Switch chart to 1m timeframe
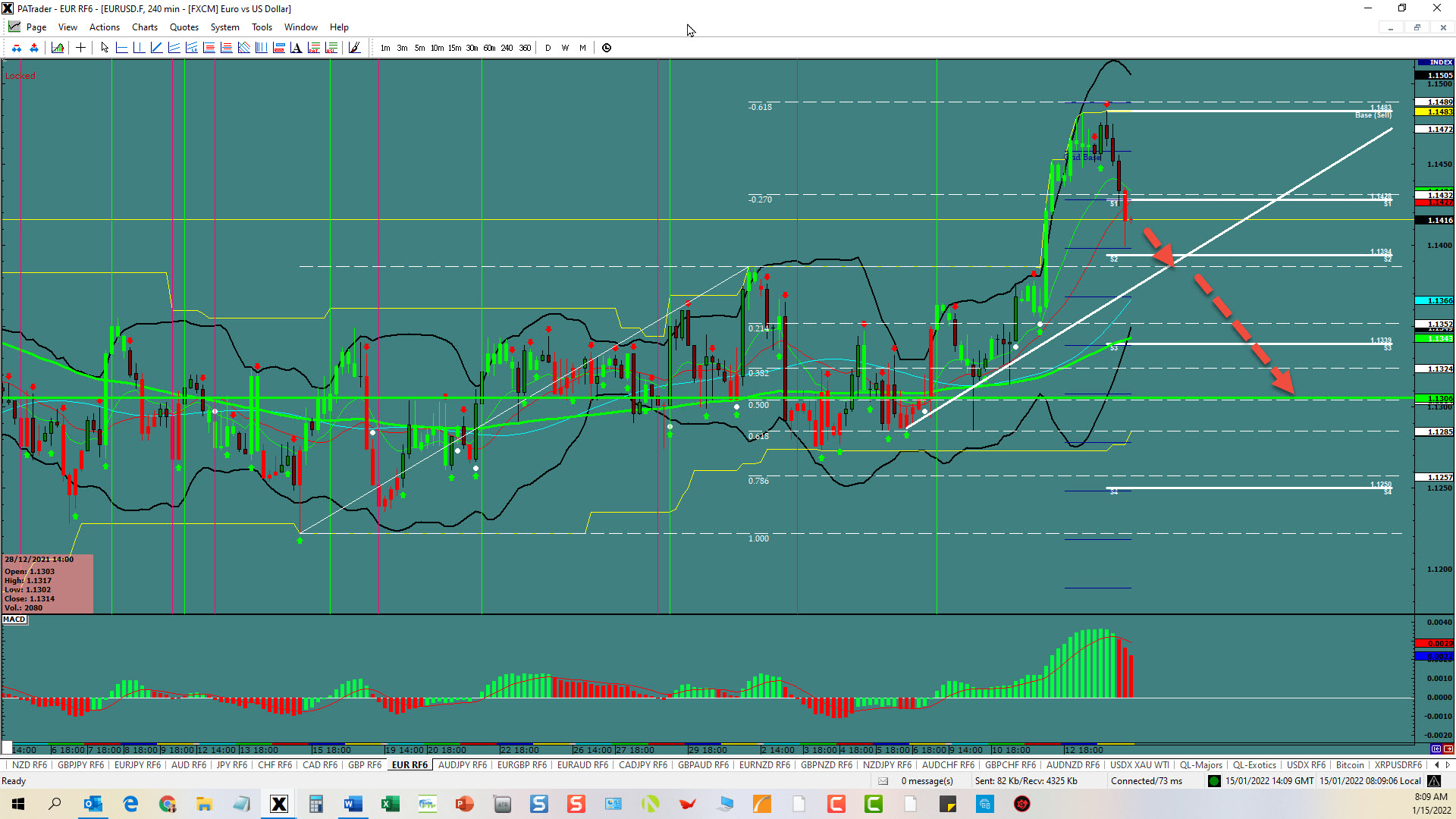 pyautogui.click(x=385, y=48)
